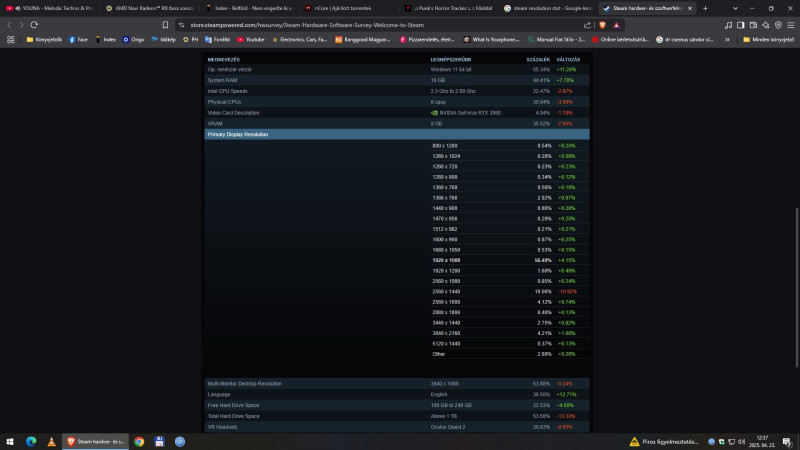Open the Könyvjelzők bookmarks folder
Viewport: 800px width, 450px height.
[44, 39]
